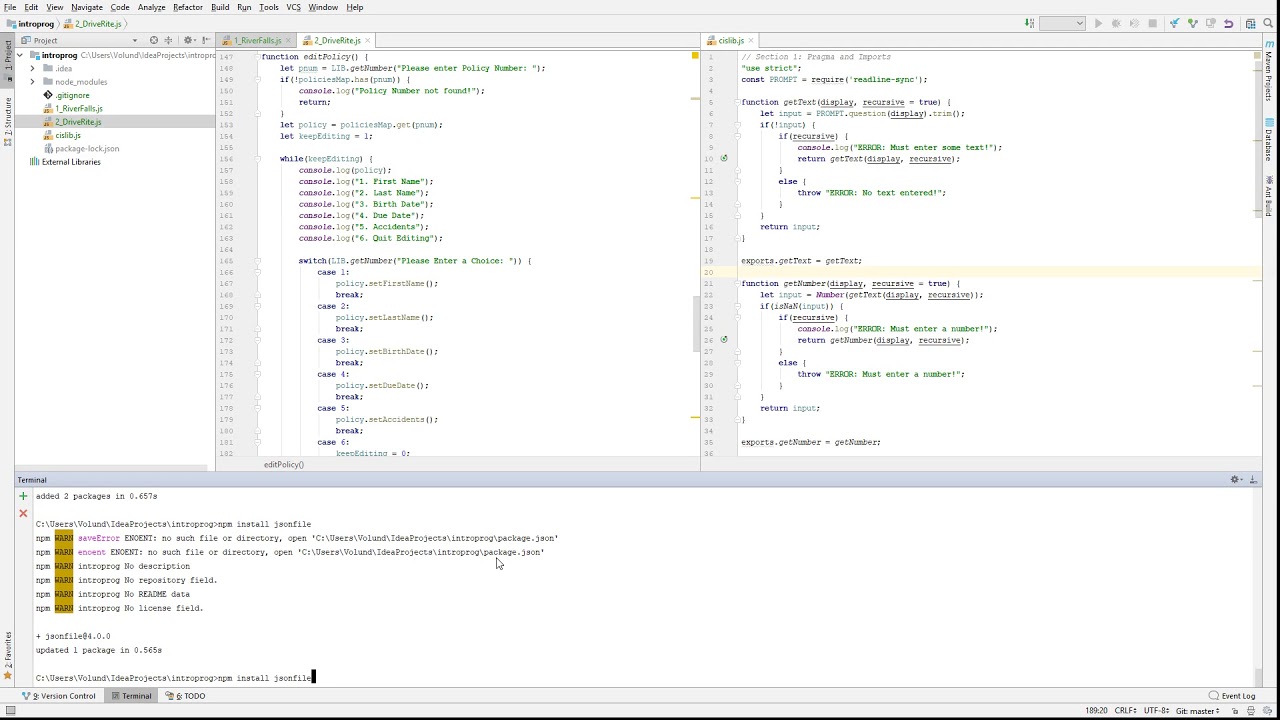Close the cislib.js editor tab
The image size is (1280, 720).
751,41
